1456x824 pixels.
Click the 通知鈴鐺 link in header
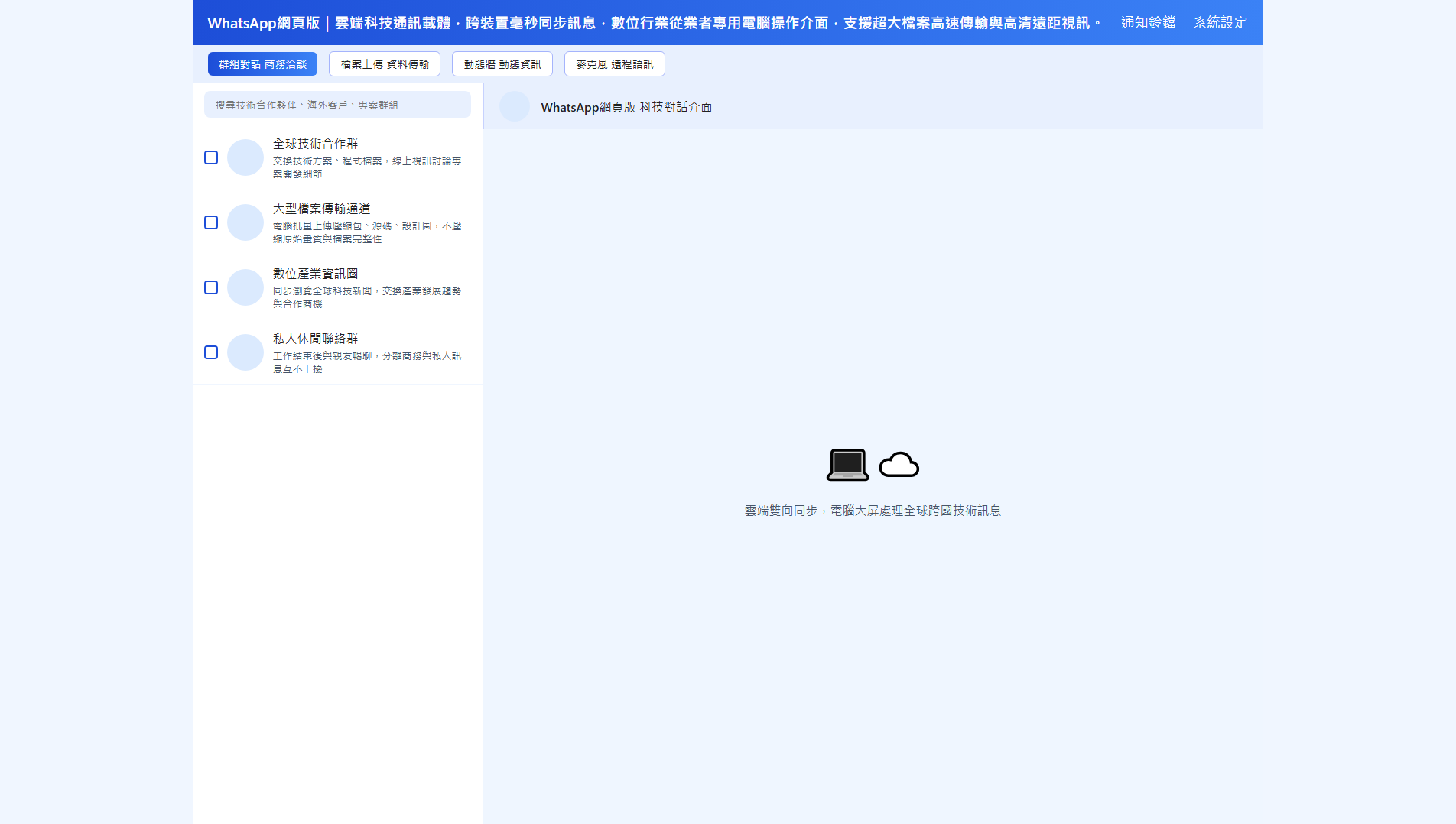(1149, 23)
